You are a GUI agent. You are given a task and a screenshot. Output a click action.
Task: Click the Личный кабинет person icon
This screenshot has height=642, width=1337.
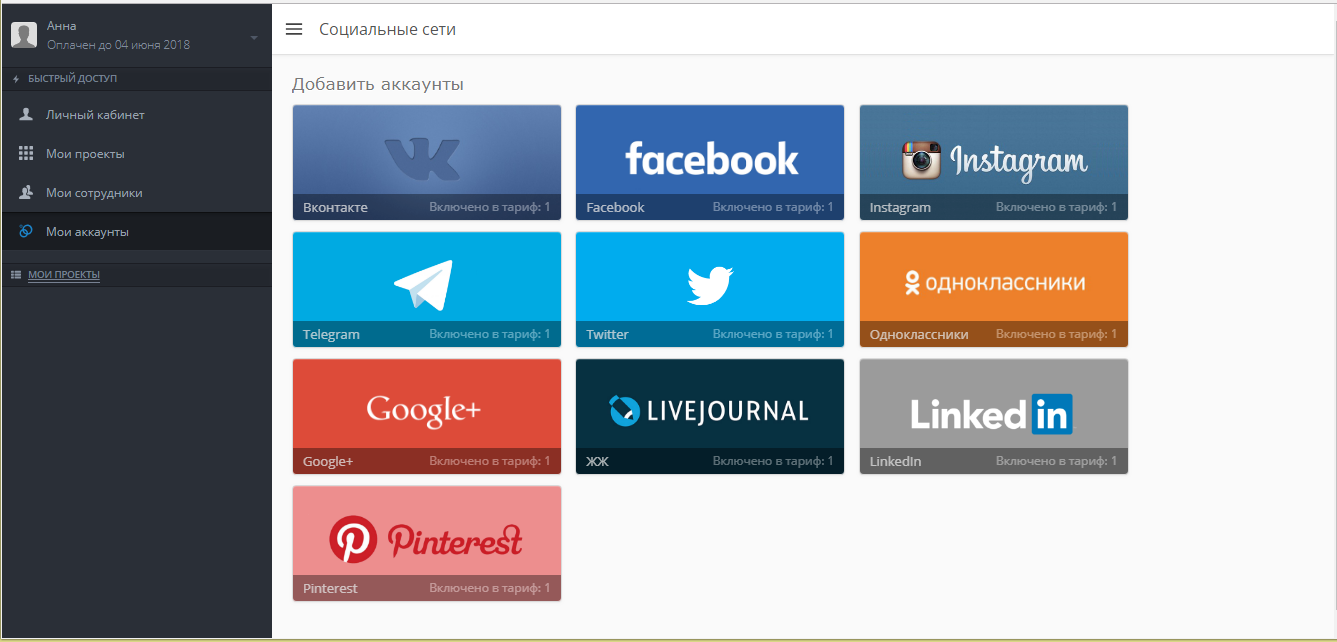click(x=26, y=114)
